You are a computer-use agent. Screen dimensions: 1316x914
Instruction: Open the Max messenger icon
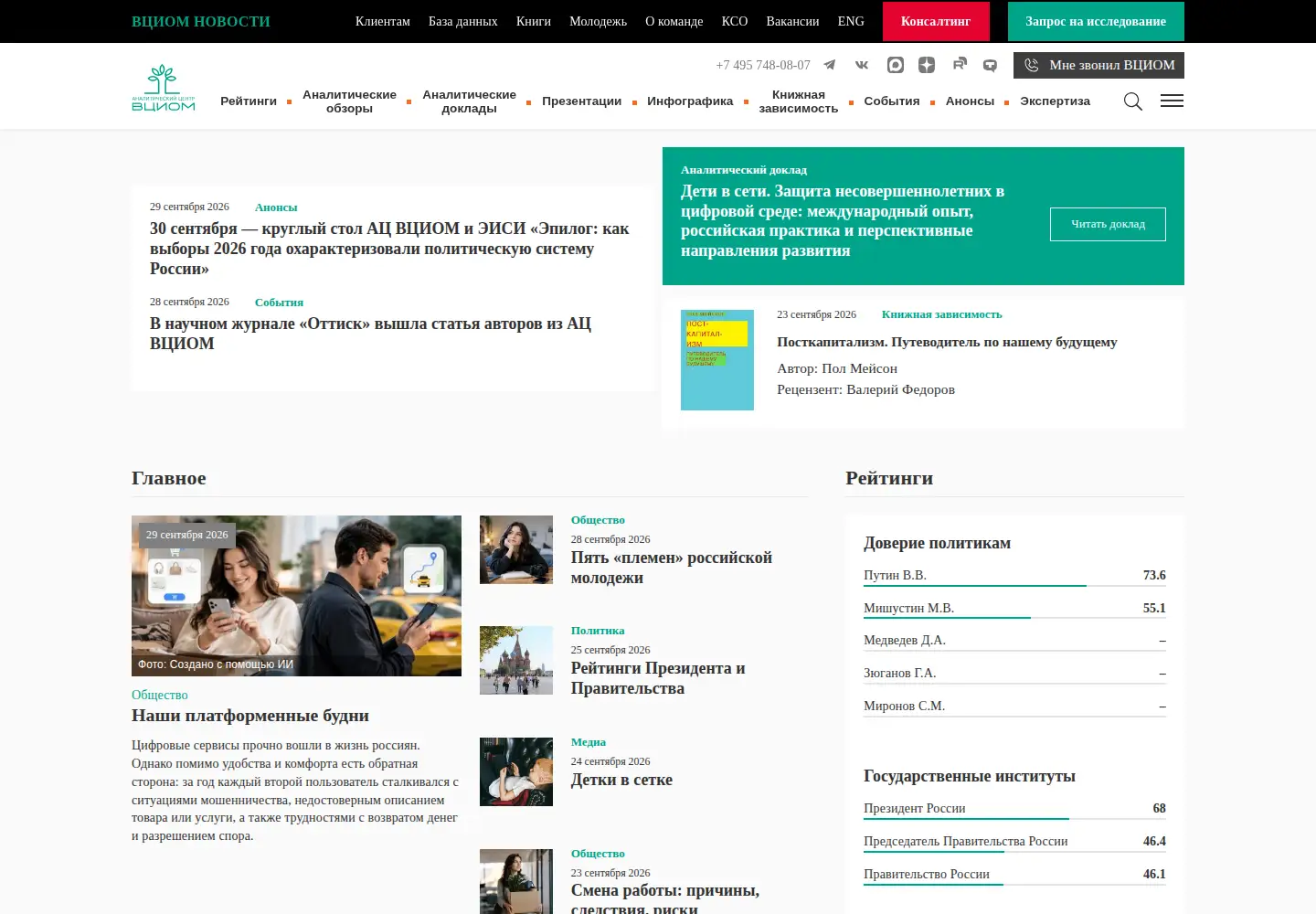click(896, 65)
